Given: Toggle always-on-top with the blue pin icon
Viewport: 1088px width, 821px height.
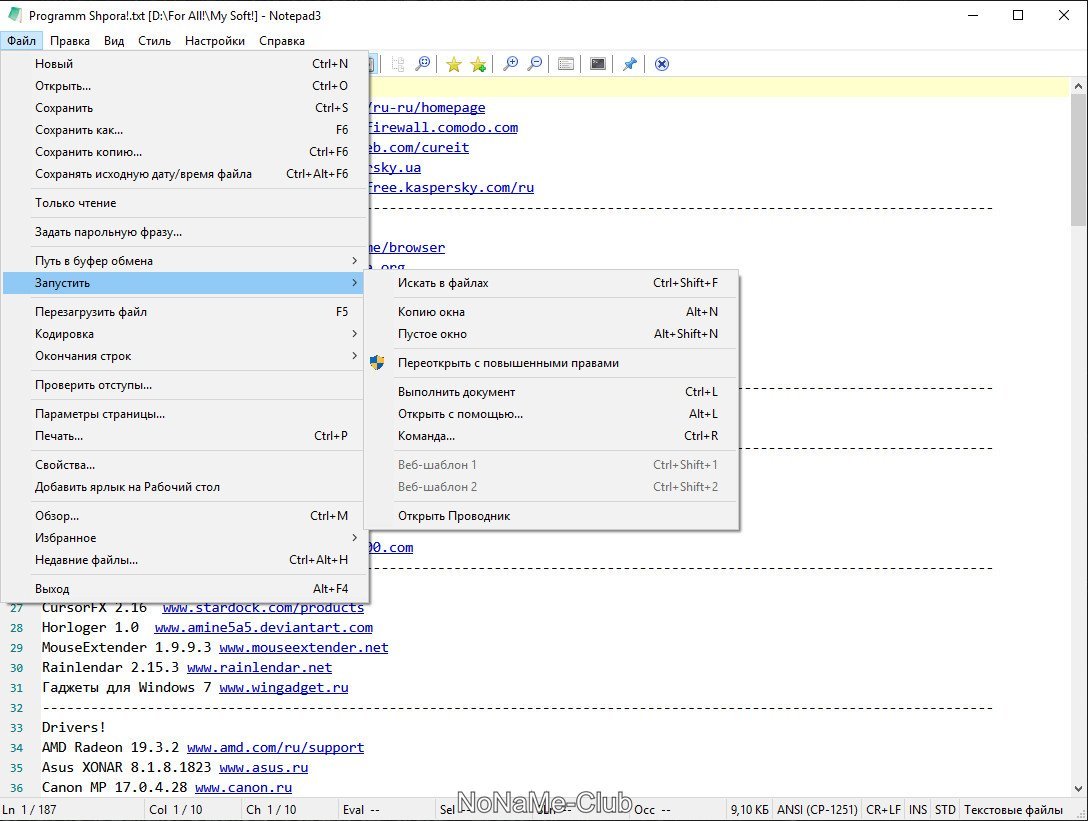Looking at the screenshot, I should pos(629,64).
